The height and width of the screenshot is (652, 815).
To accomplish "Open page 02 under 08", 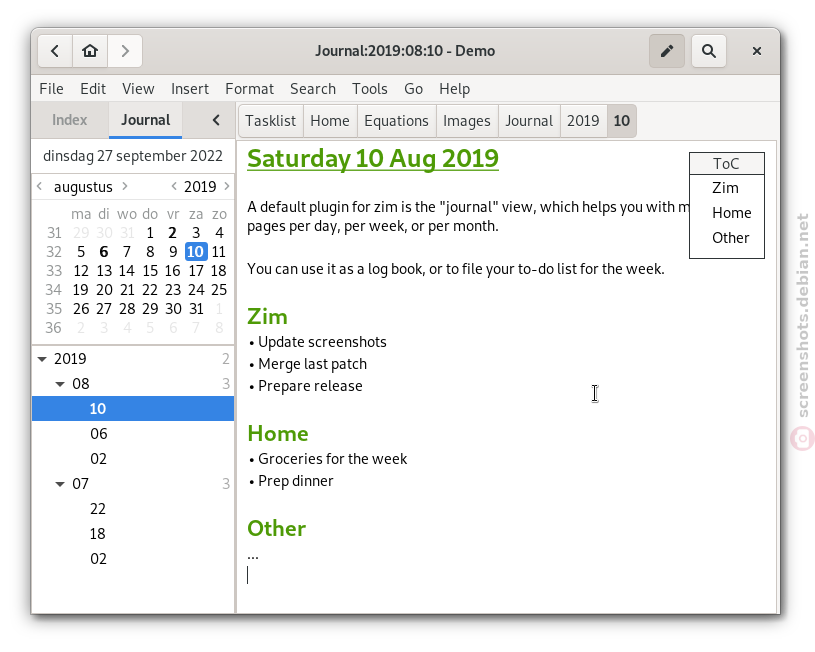I will coord(133,459).
